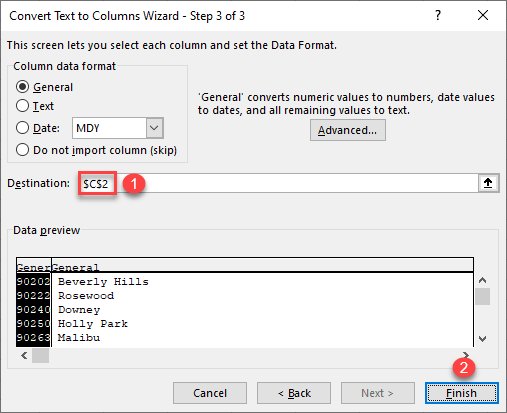
Task: Click the data preview scroll down arrow
Action: pos(482,339)
